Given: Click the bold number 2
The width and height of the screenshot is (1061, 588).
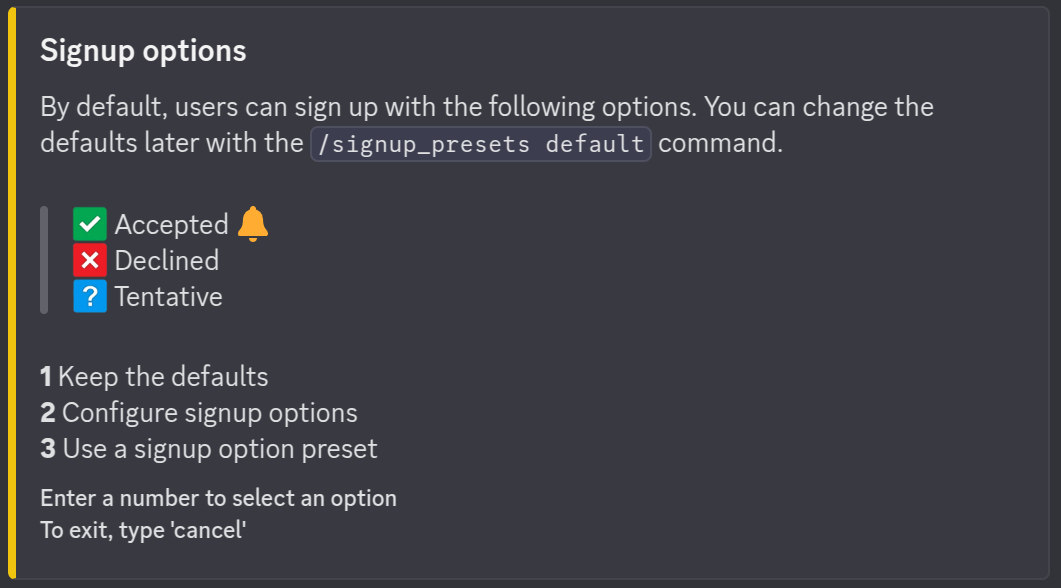Looking at the screenshot, I should (x=48, y=413).
